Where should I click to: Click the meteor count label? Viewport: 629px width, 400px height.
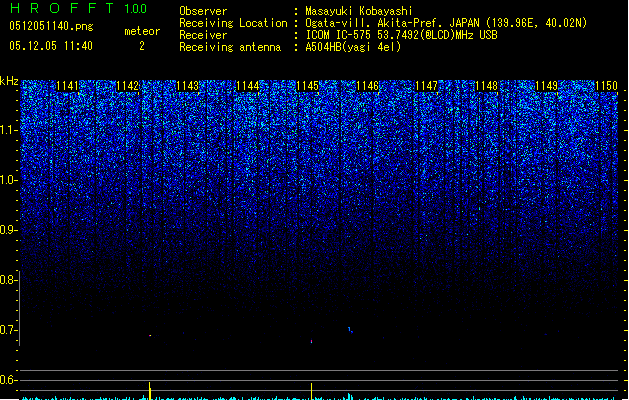click(x=142, y=31)
